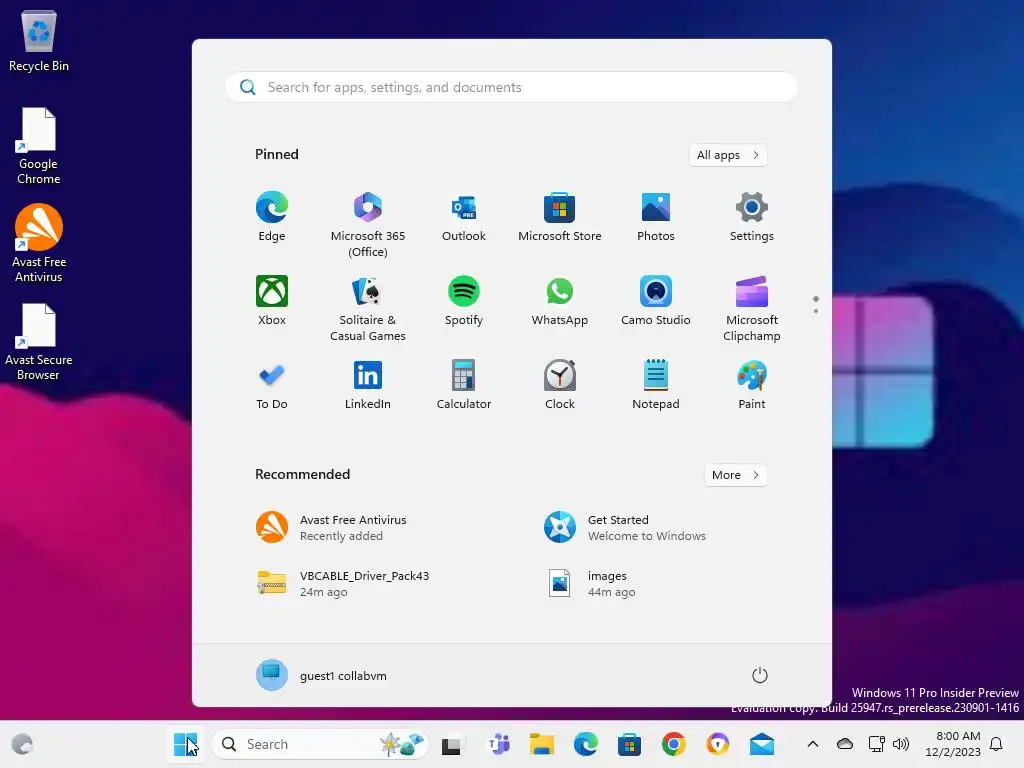Image resolution: width=1024 pixels, height=768 pixels.
Task: Open Chrome from the taskbar
Action: point(673,744)
